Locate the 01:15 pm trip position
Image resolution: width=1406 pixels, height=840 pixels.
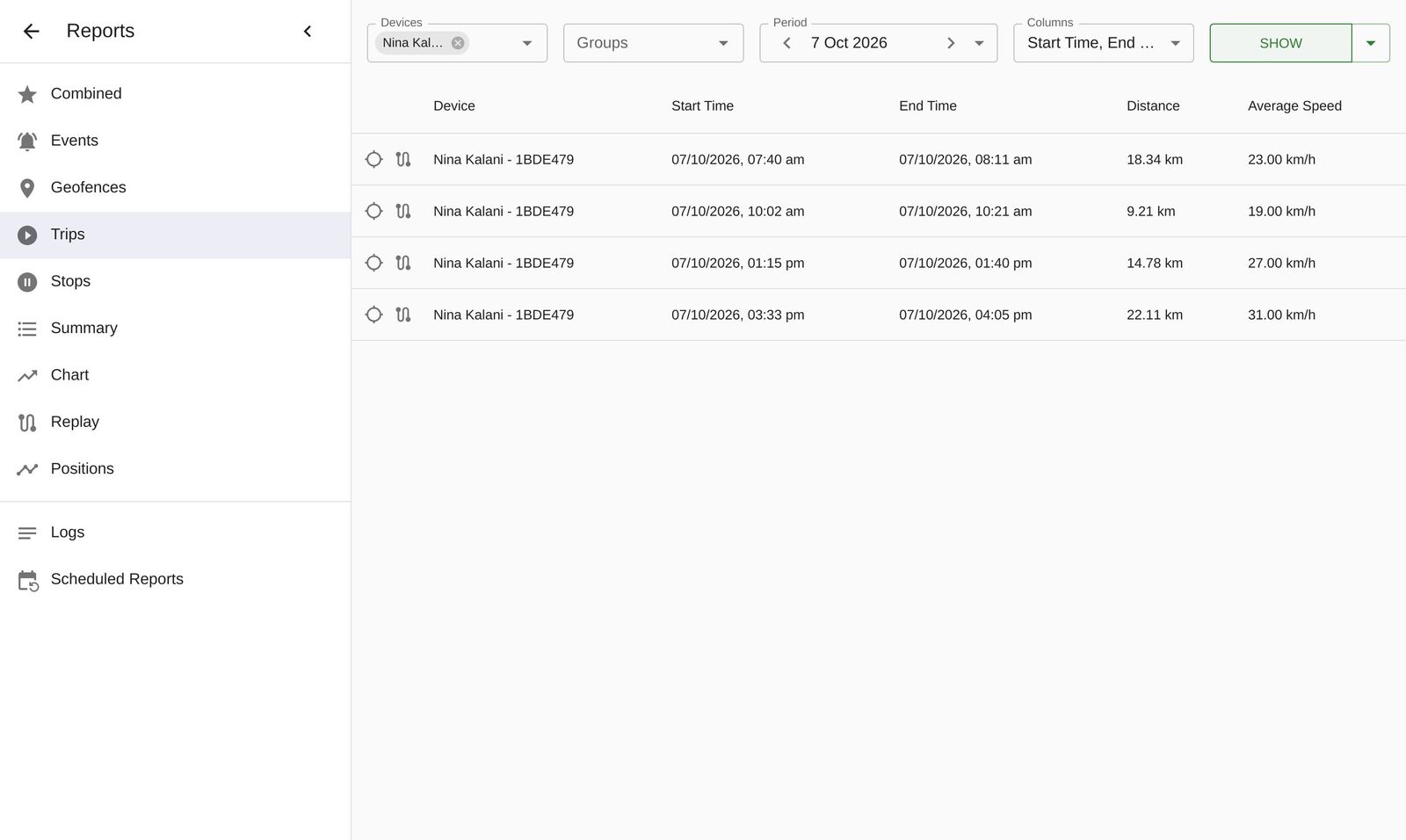click(373, 263)
